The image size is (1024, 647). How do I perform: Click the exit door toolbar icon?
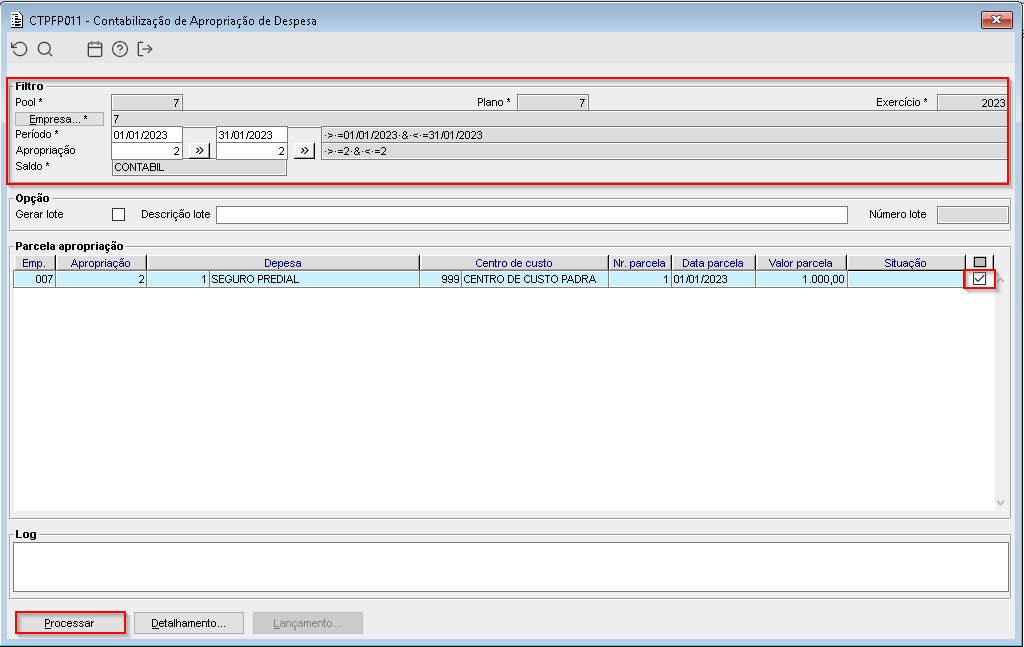(x=145, y=49)
